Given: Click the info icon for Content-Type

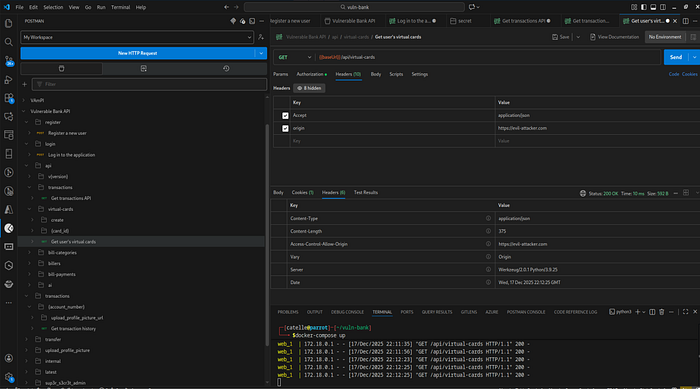Looking at the screenshot, I should tap(488, 218).
